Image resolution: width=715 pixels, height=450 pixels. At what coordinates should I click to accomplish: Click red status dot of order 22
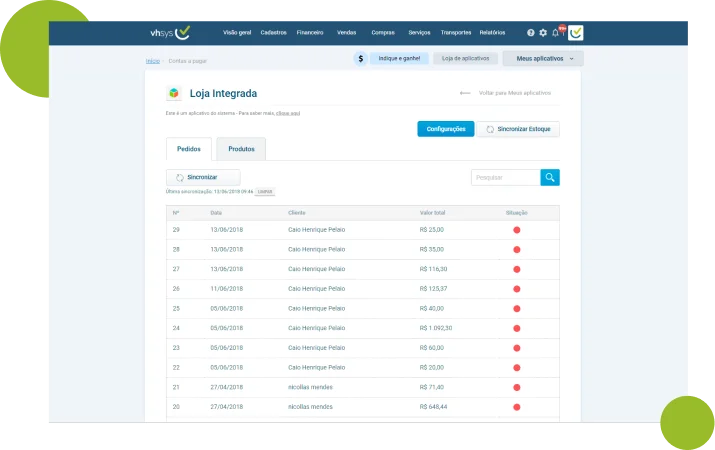pos(517,367)
